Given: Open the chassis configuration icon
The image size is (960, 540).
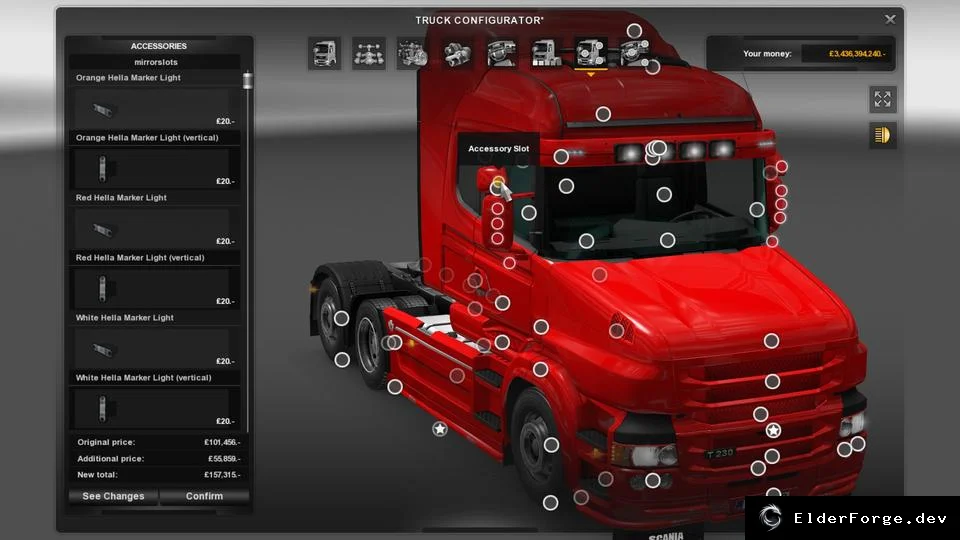Looking at the screenshot, I should (x=369, y=53).
